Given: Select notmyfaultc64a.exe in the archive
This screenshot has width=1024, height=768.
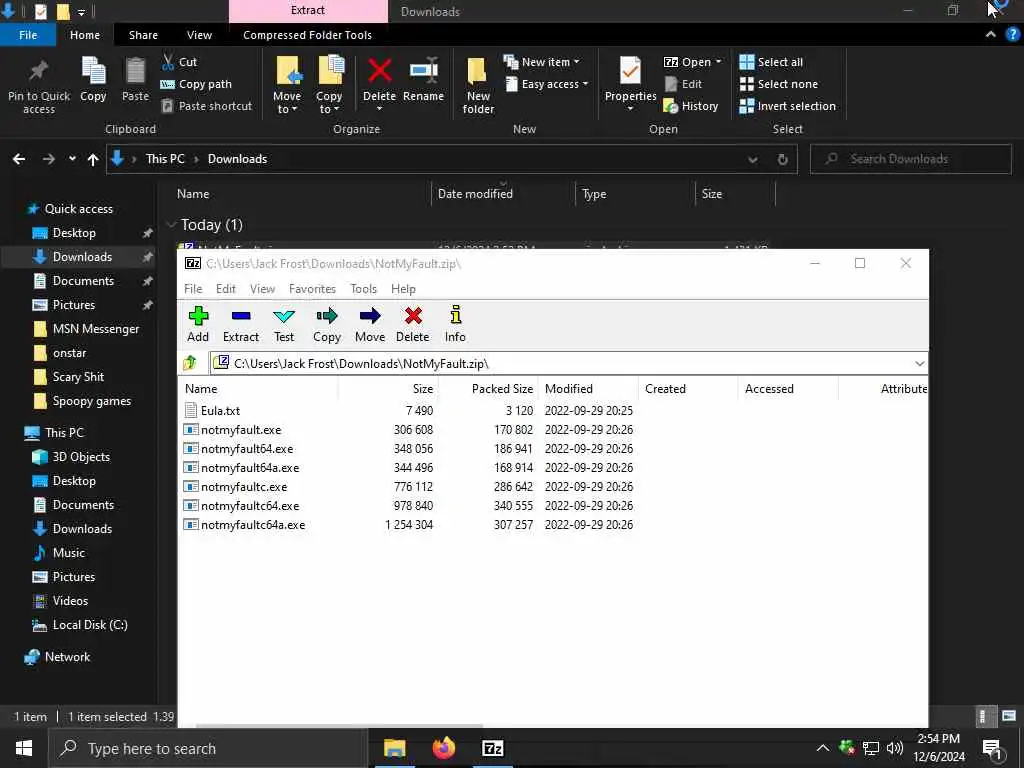Looking at the screenshot, I should pos(253,524).
